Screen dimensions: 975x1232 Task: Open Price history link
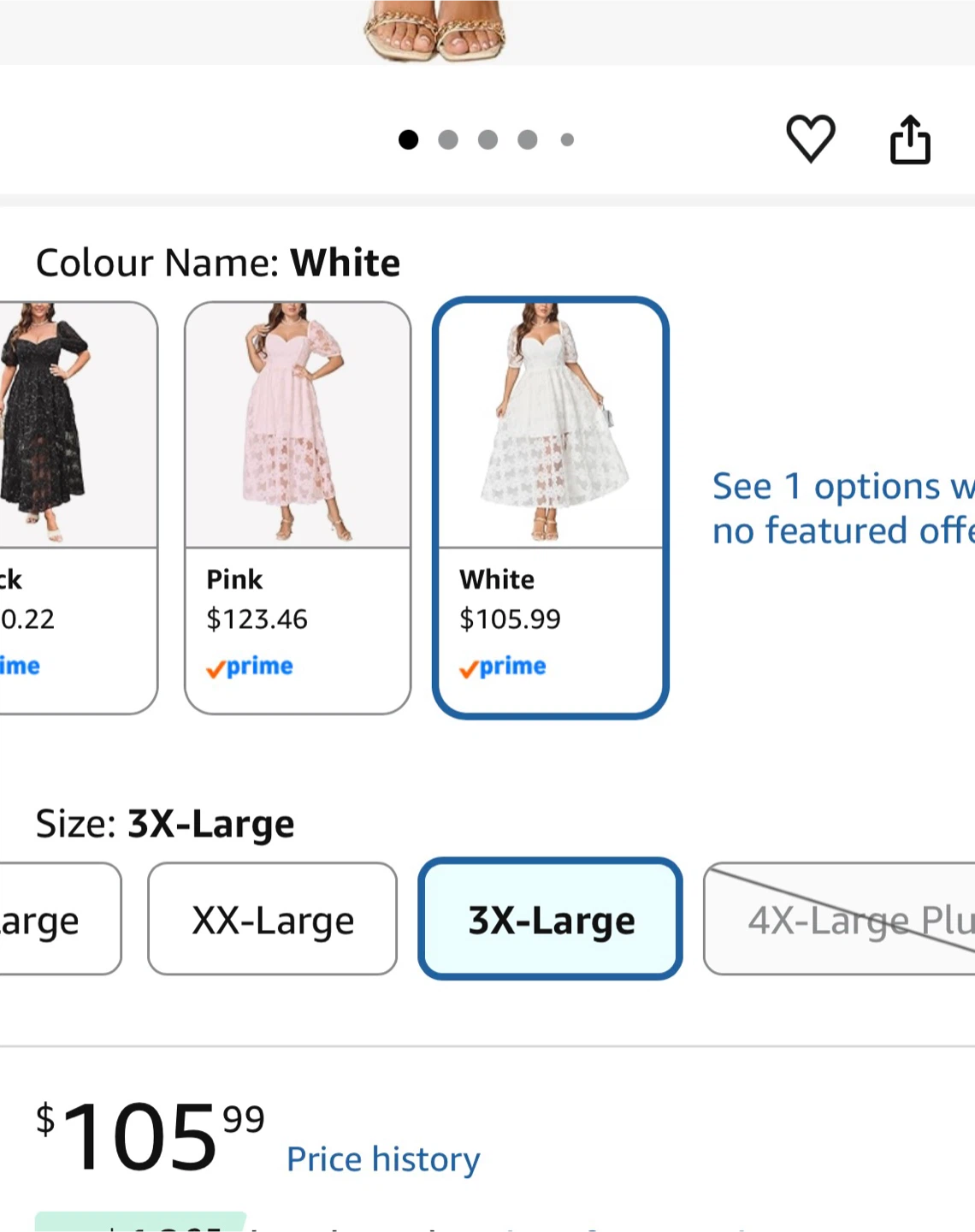coord(383,1159)
